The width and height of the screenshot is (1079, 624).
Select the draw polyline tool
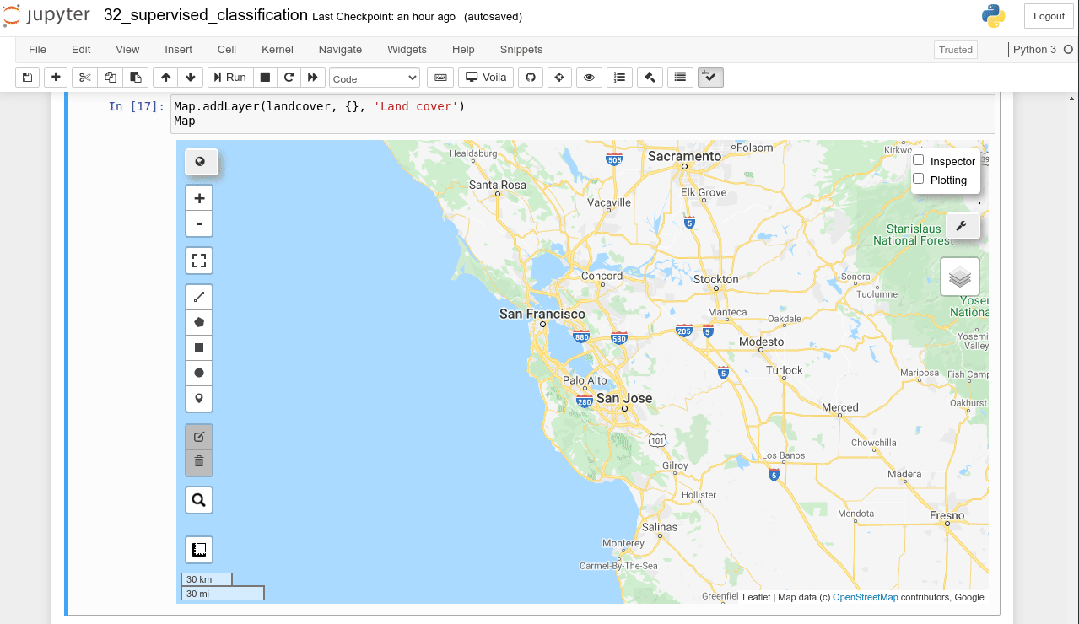tap(199, 296)
